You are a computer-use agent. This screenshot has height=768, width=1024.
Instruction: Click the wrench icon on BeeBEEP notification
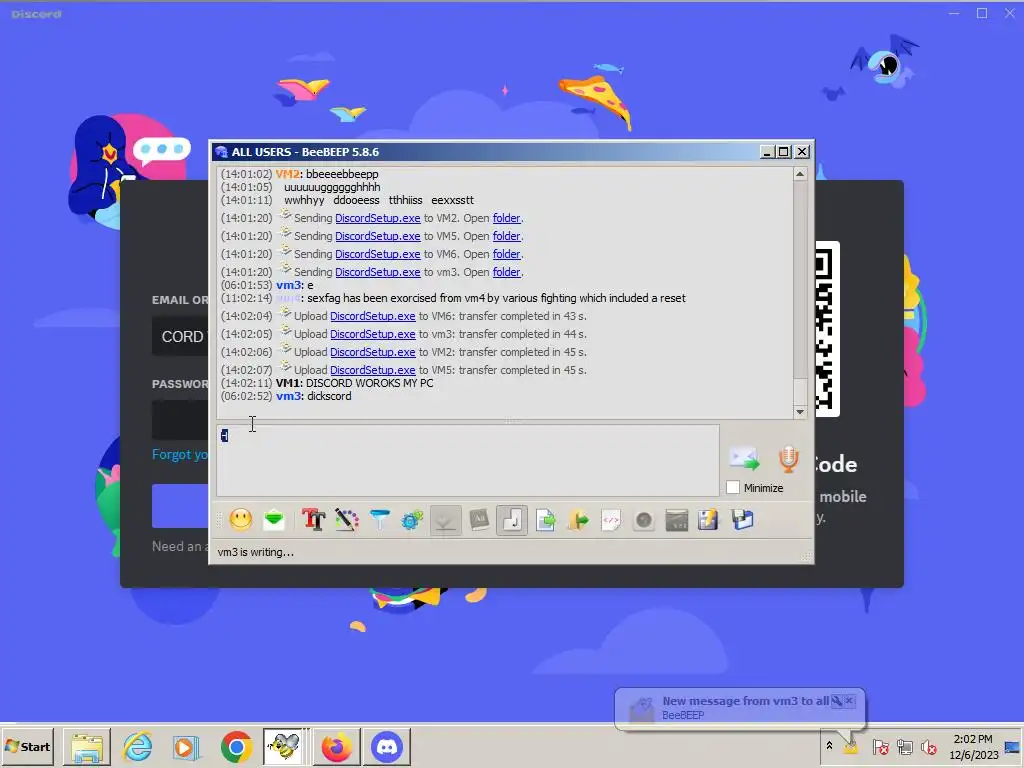click(x=837, y=701)
